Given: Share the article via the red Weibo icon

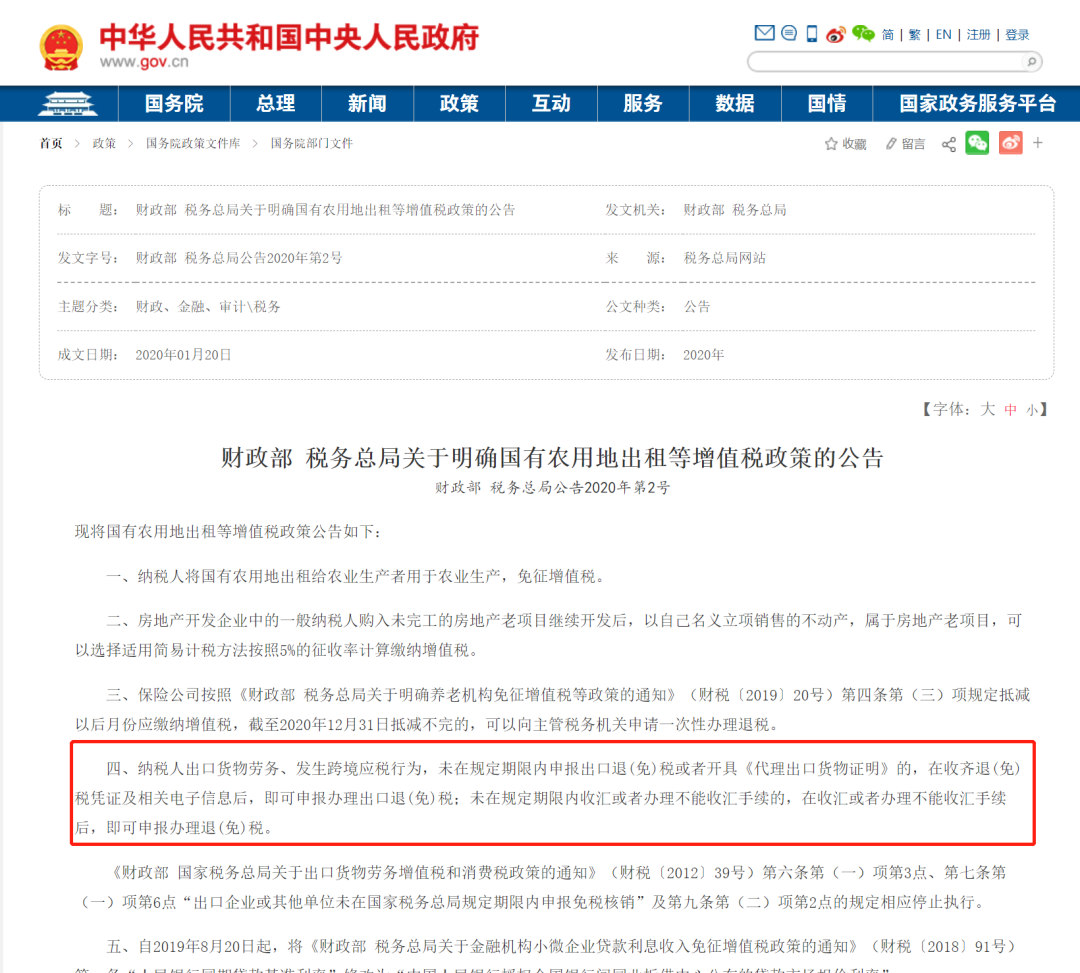Looking at the screenshot, I should pyautogui.click(x=1010, y=143).
